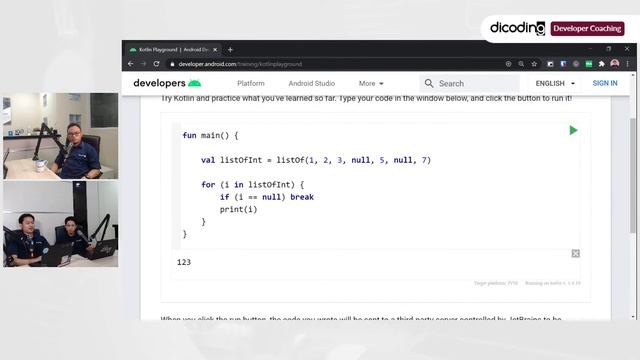
Task: Bookmark this page with the star icon
Action: click(x=534, y=64)
